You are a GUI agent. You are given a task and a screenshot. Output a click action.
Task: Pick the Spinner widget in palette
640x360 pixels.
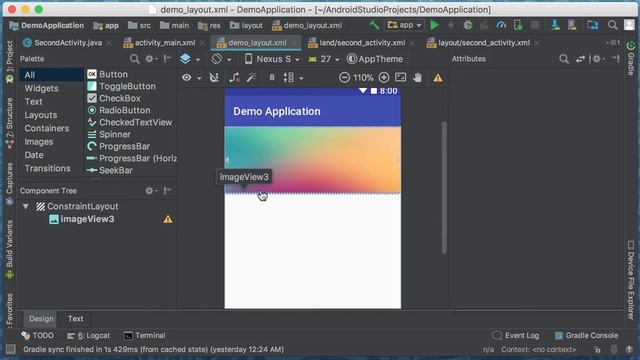coord(109,135)
